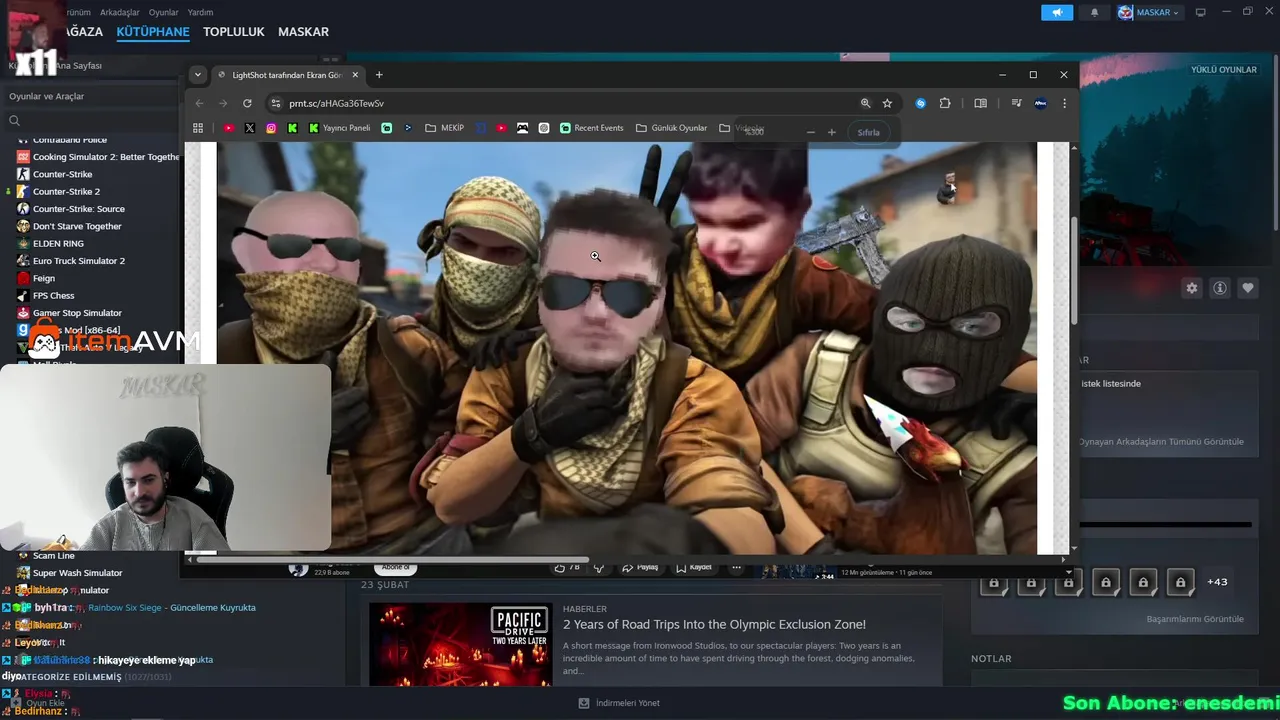
Task: Open the Pacific Drive news headline
Action: (x=714, y=625)
